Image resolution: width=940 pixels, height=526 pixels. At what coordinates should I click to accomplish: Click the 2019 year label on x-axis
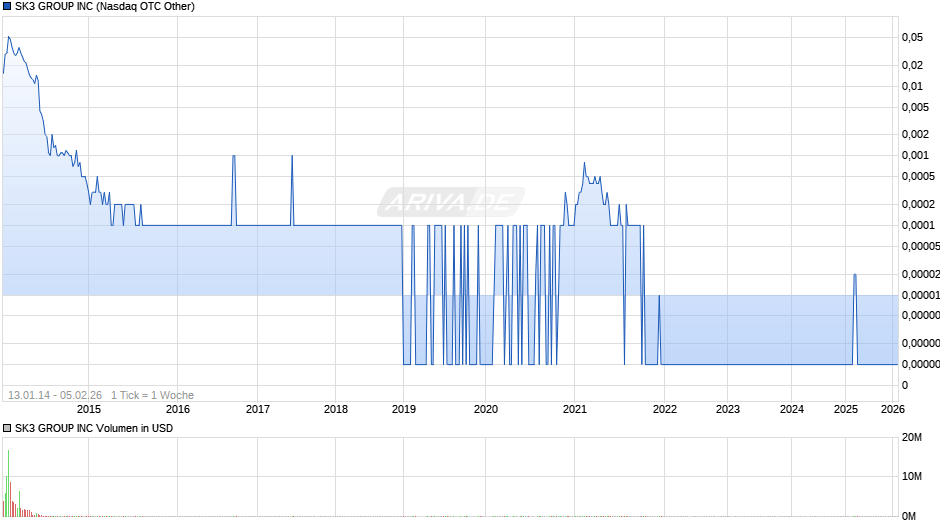tap(403, 409)
